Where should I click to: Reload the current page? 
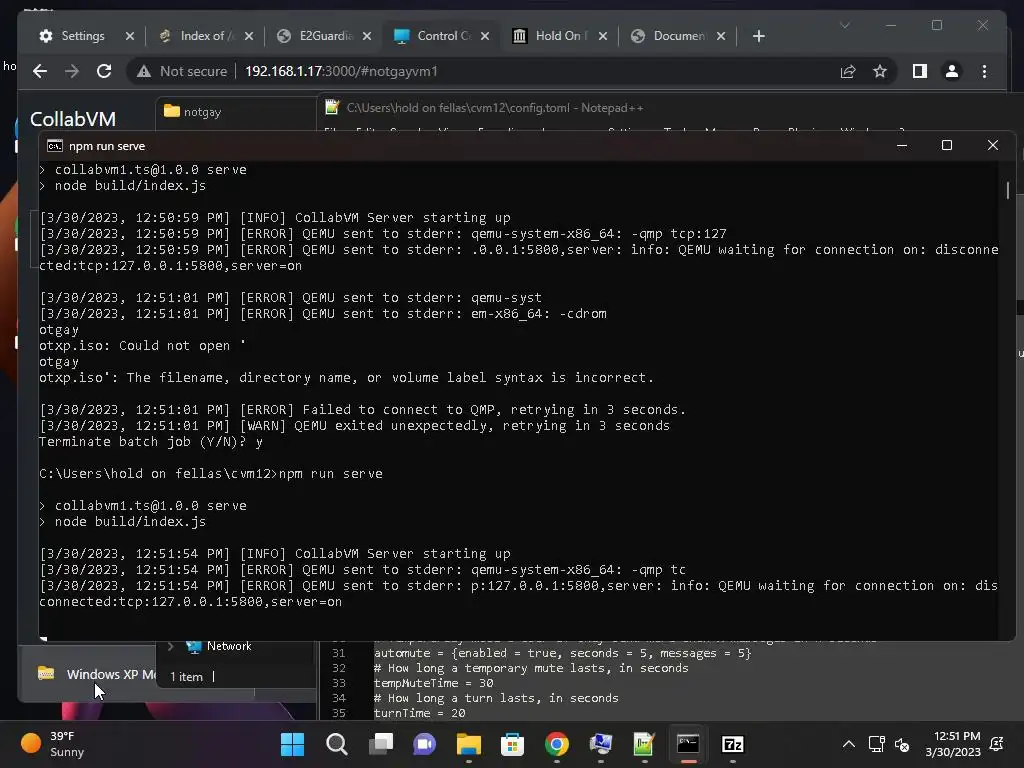click(x=104, y=71)
